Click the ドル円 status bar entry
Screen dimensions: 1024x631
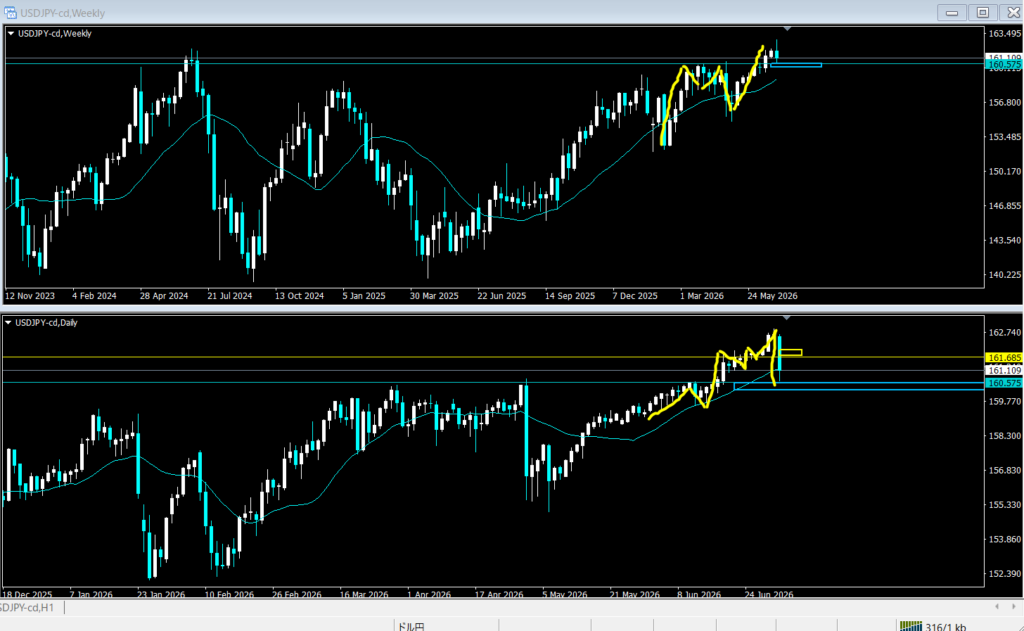coord(411,627)
